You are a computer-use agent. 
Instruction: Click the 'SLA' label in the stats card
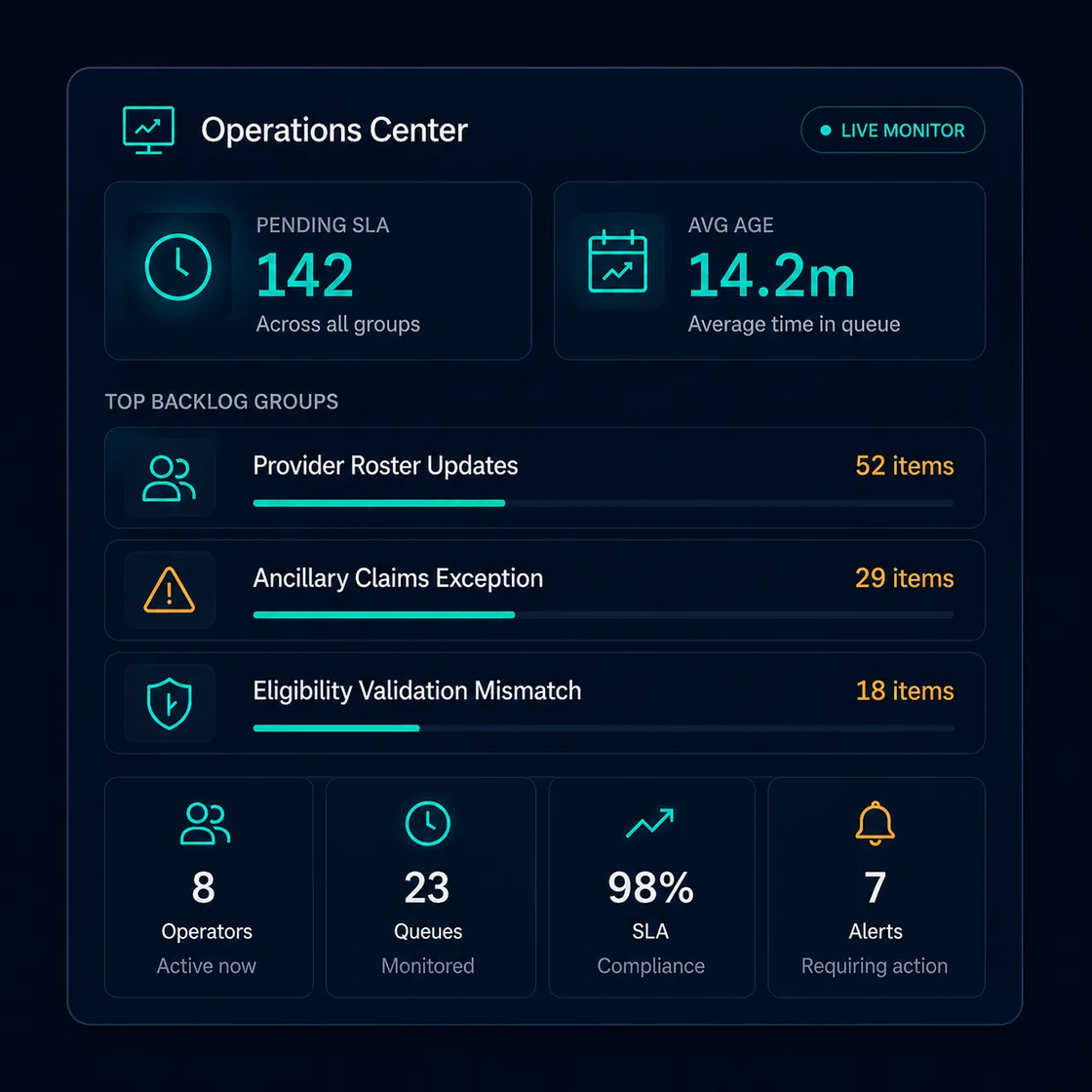[x=650, y=931]
